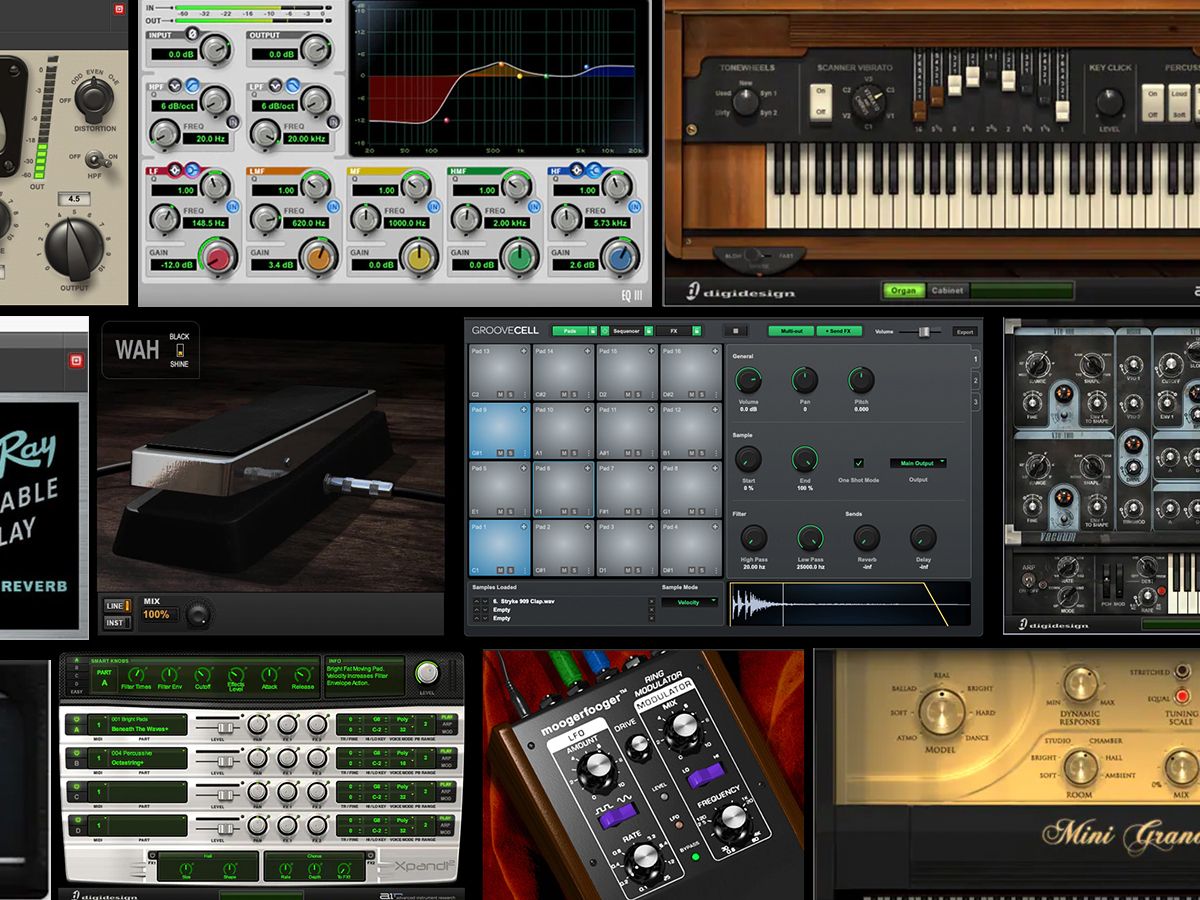Trigger GrooveCell Pad 6
This screenshot has width=1200, height=900.
(563, 490)
